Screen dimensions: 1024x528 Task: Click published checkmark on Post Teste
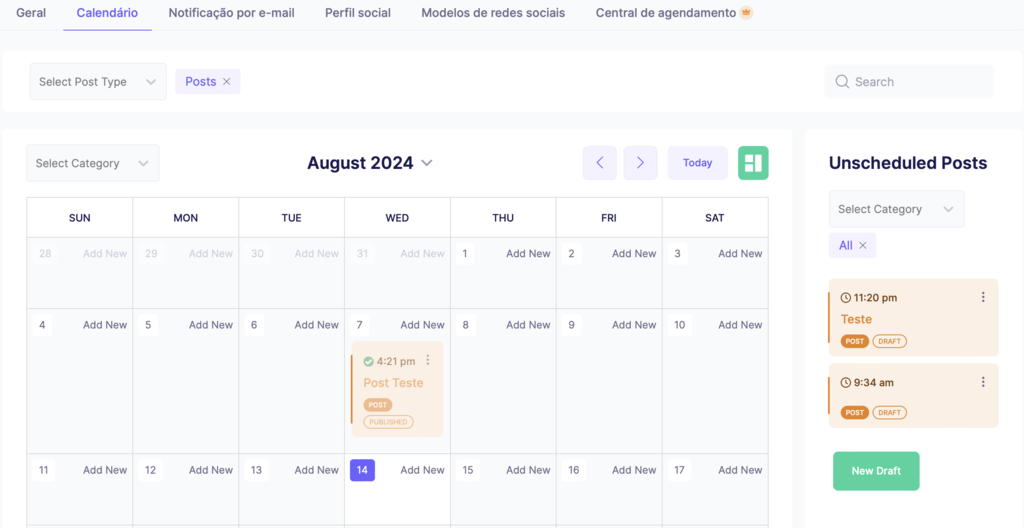click(x=368, y=361)
